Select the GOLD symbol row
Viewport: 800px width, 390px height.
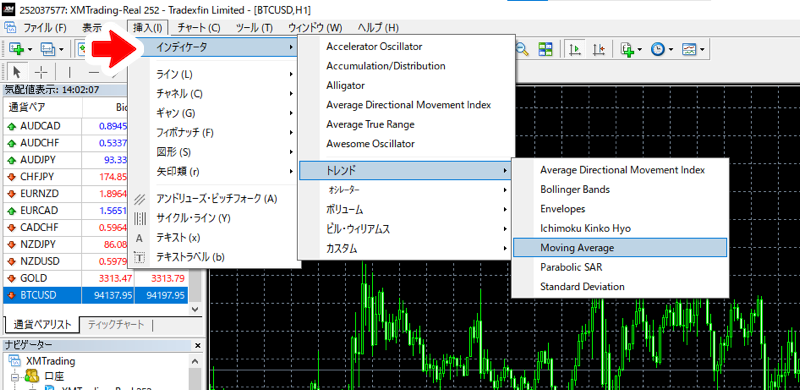pos(95,278)
